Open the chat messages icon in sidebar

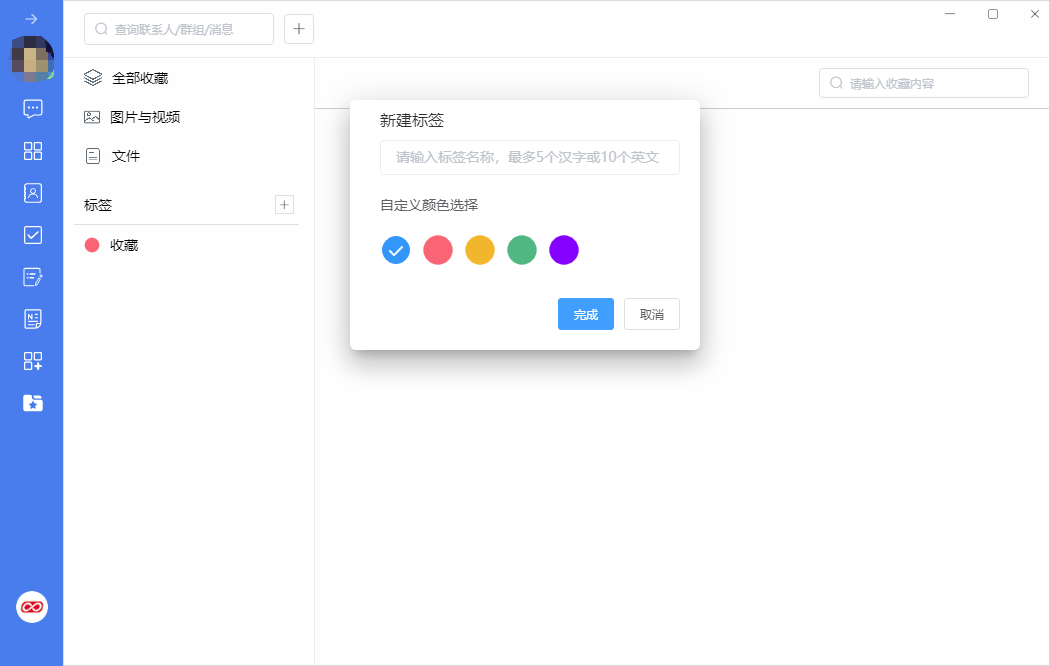pyautogui.click(x=32, y=109)
